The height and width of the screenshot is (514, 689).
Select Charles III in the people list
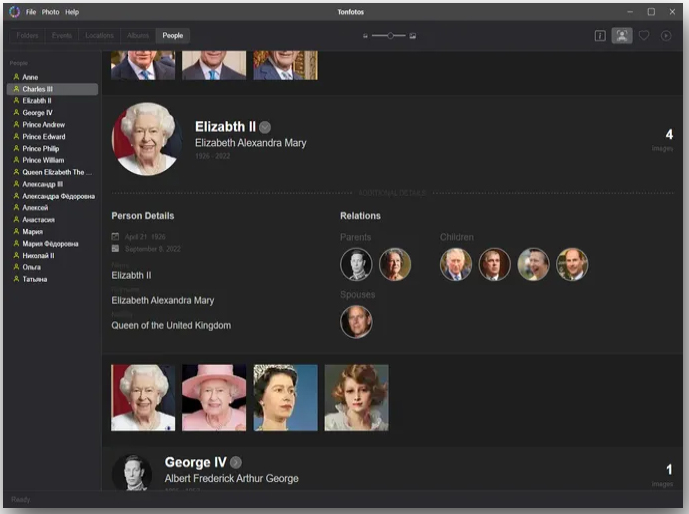(52, 89)
